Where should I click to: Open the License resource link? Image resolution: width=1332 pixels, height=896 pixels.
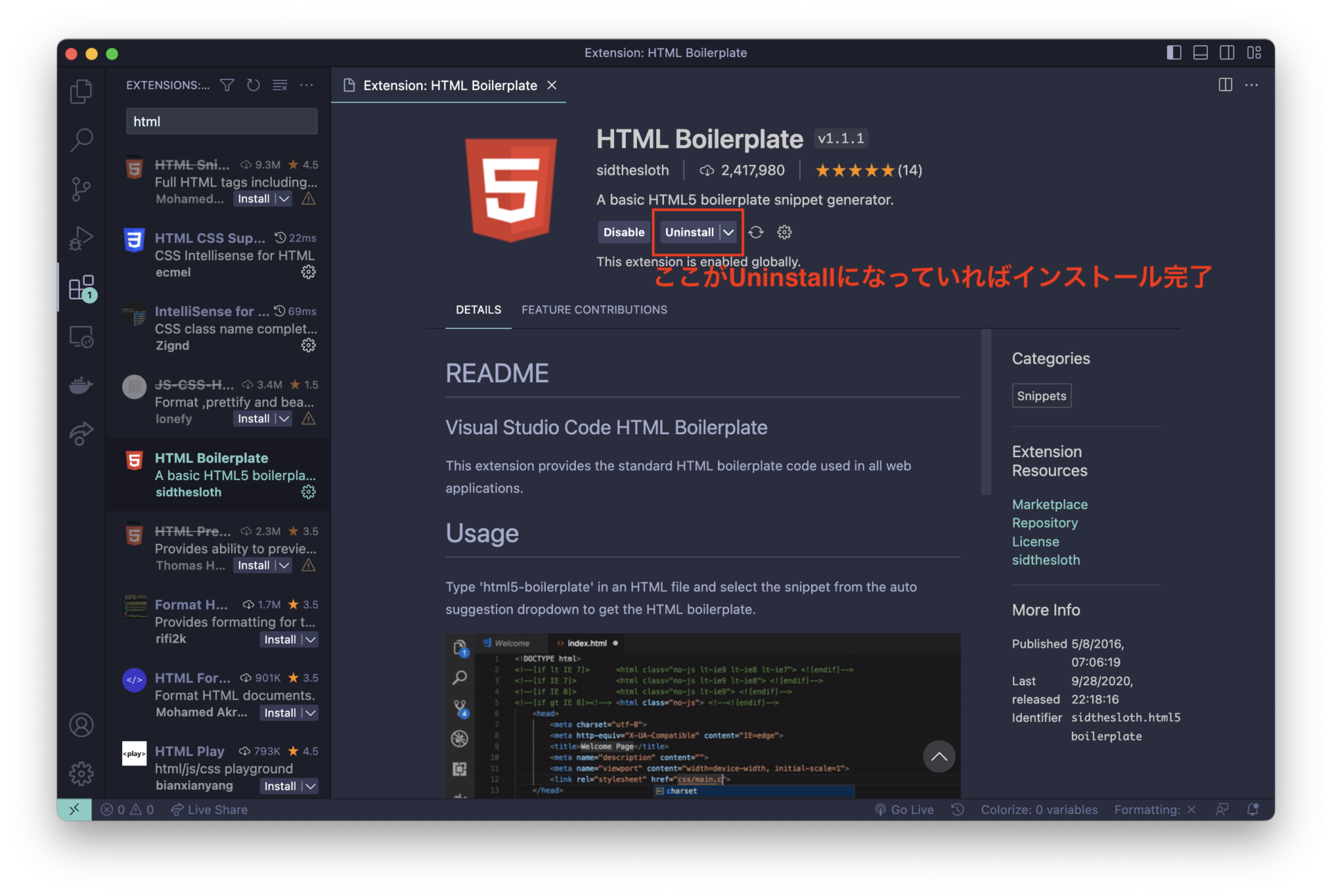coord(1035,542)
